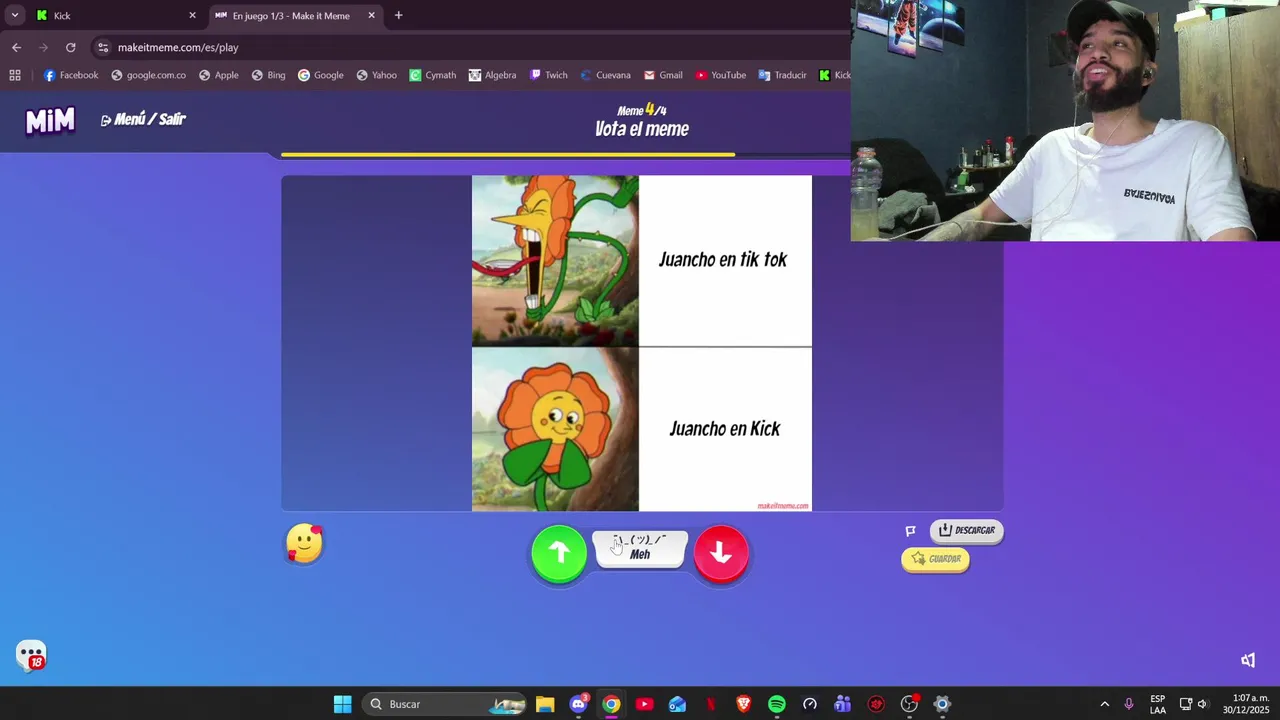Screen dimensions: 1280x720
Task: Open the Bing bookmark
Action: (x=268, y=75)
